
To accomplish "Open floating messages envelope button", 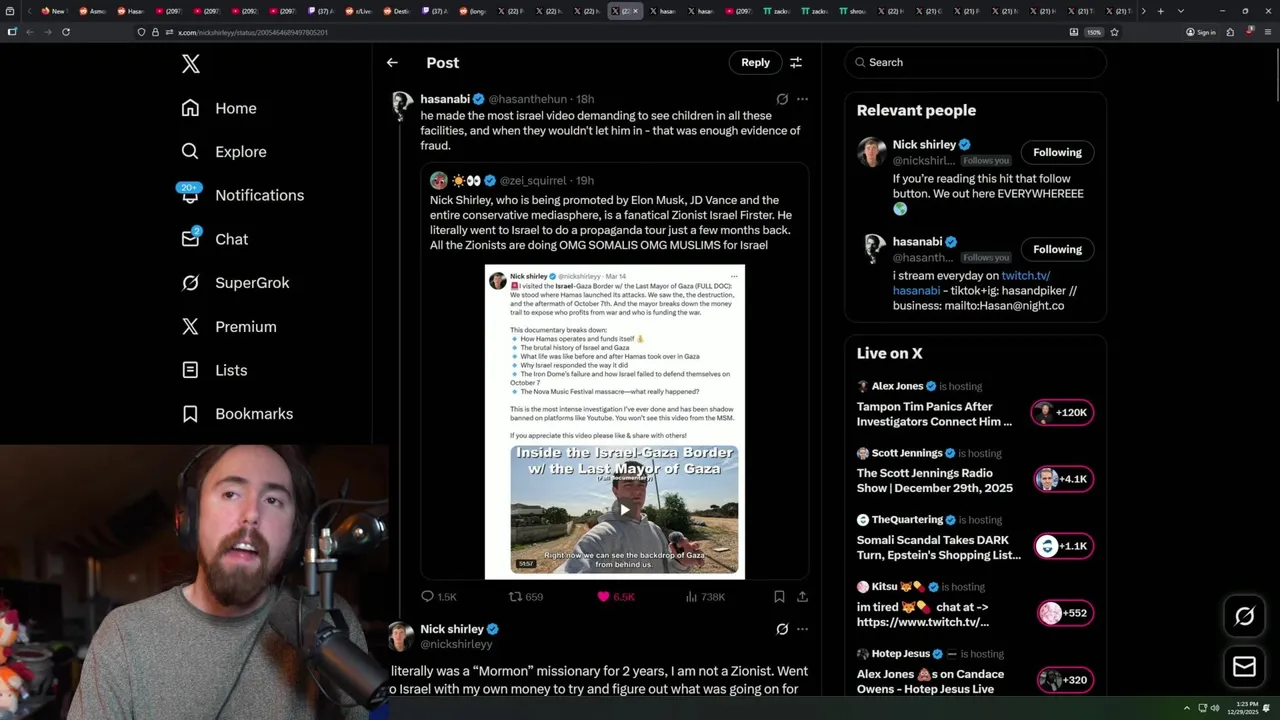I will point(1244,667).
